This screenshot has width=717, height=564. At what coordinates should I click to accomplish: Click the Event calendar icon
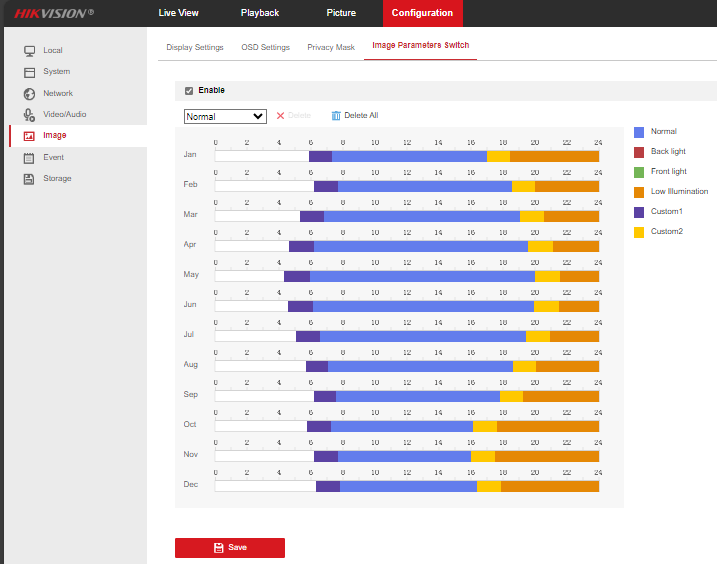coord(29,157)
